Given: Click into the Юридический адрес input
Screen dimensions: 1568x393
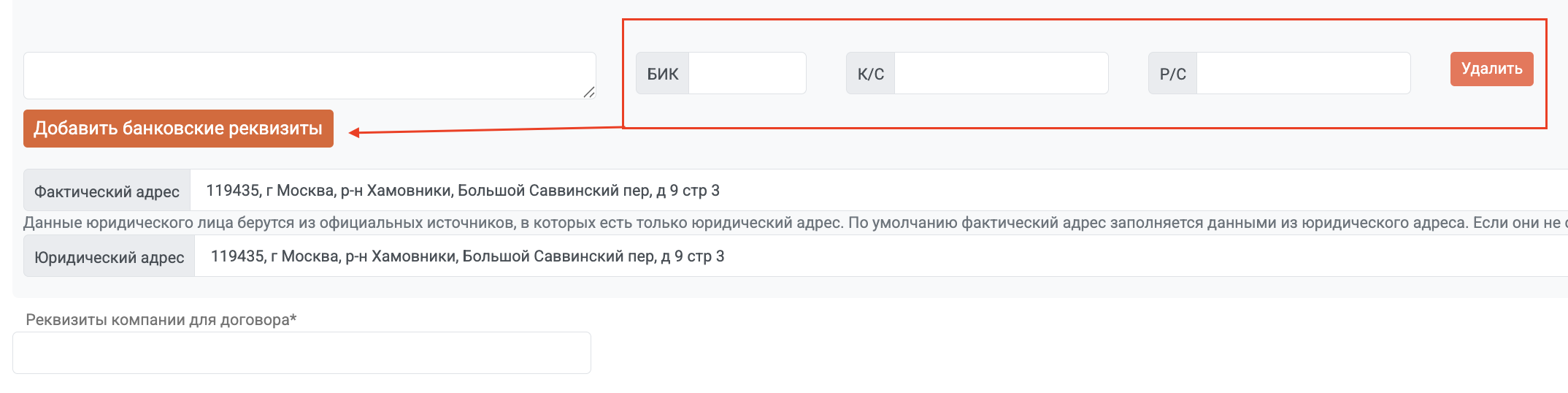Looking at the screenshot, I should pyautogui.click(x=881, y=256).
